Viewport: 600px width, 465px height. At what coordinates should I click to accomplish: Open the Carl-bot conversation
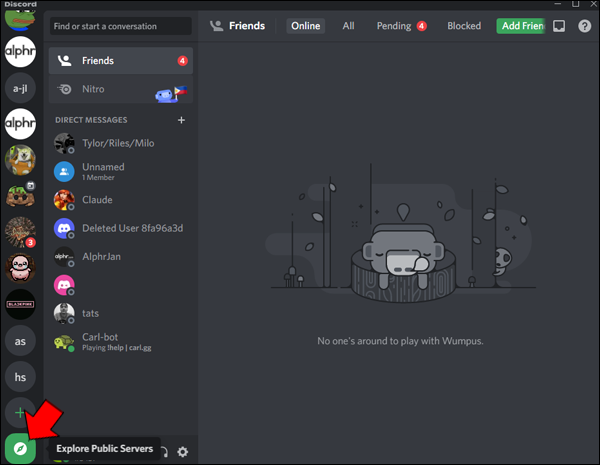(x=121, y=342)
